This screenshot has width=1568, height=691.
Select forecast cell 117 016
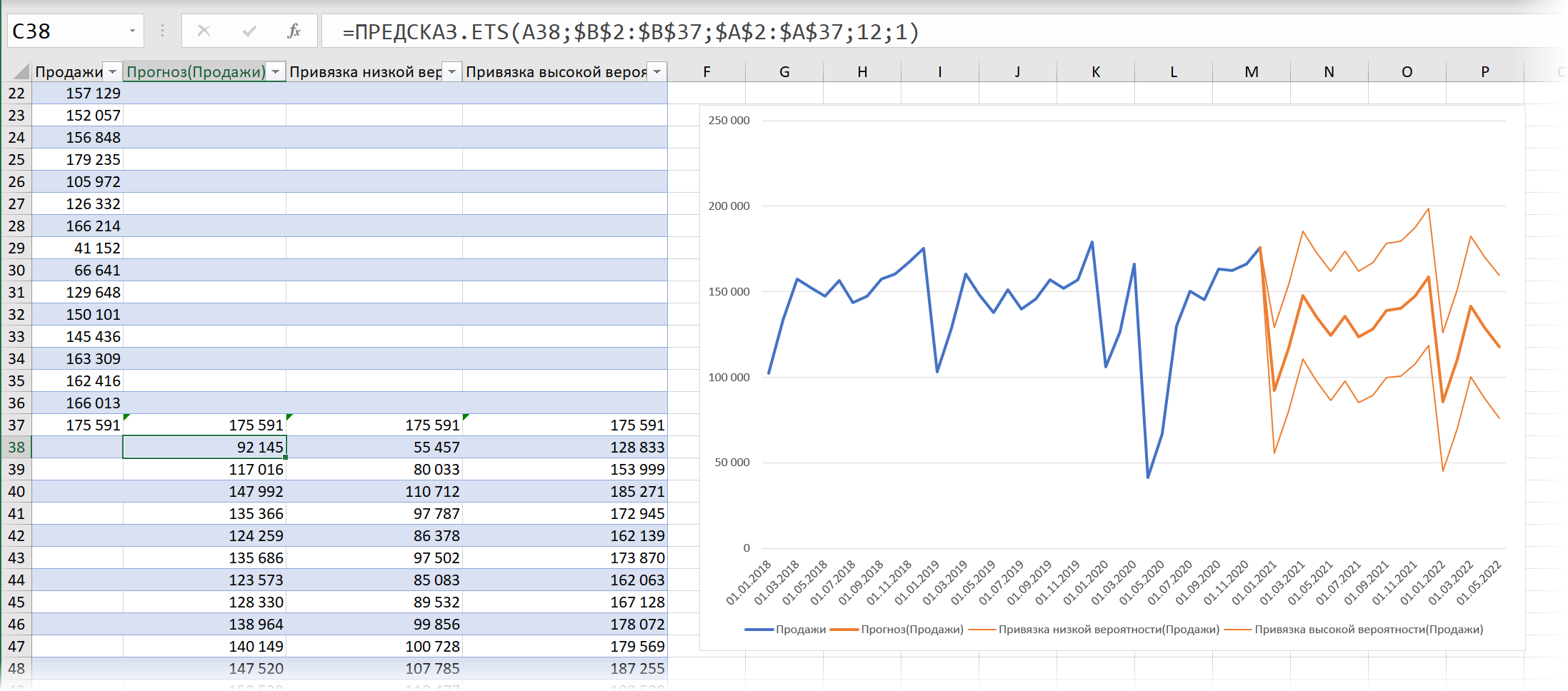pos(204,469)
